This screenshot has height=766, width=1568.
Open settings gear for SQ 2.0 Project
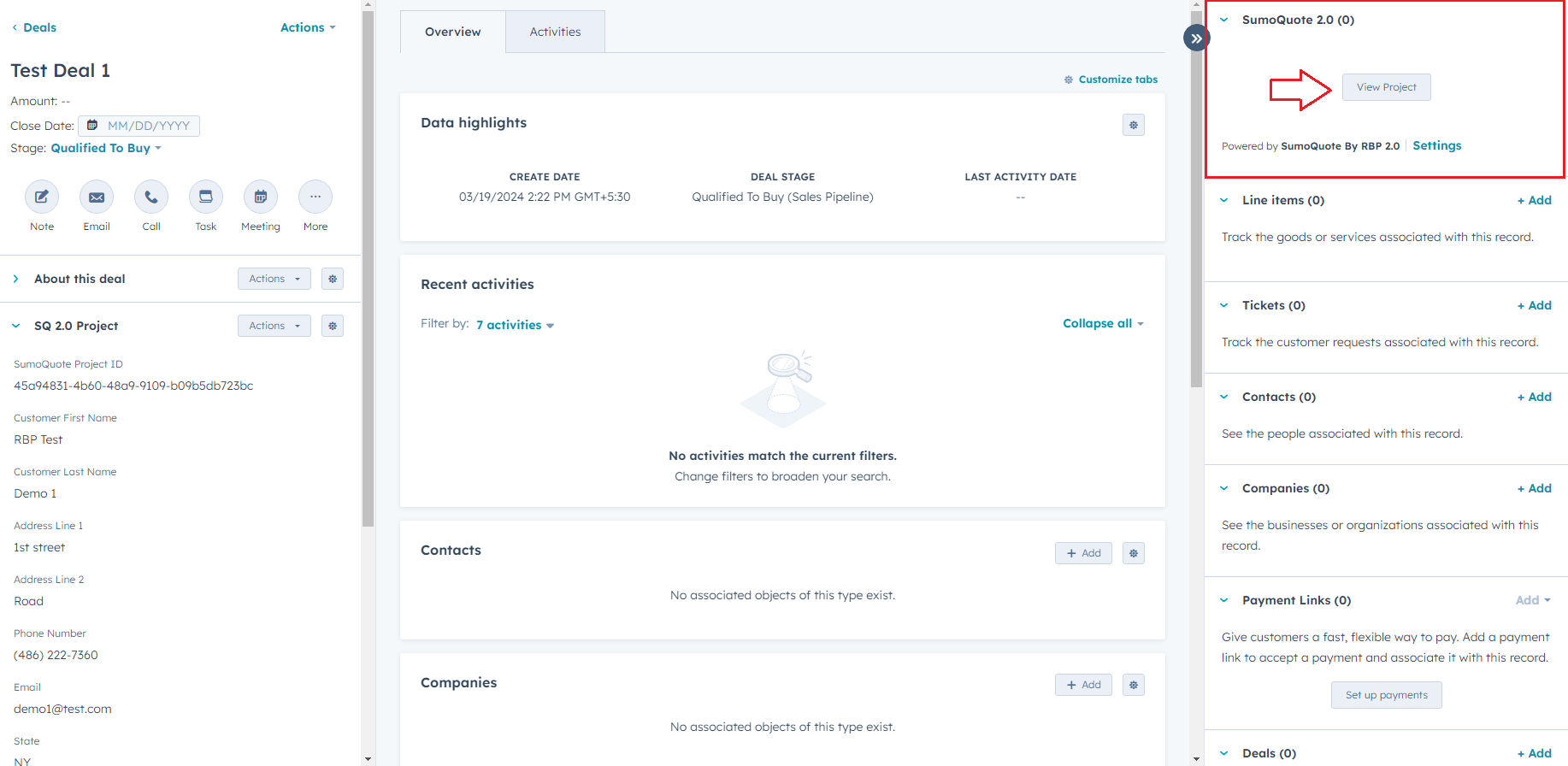[333, 326]
